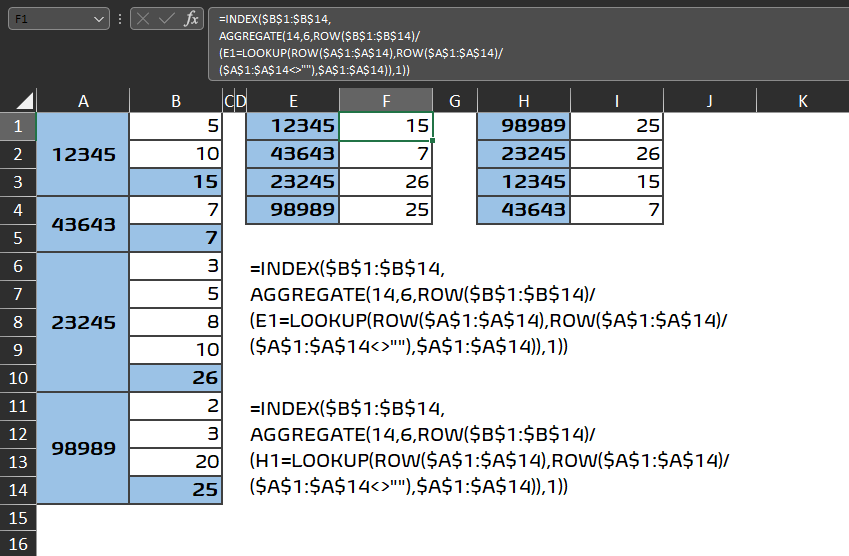Click cell H4 with value 43643
Viewport: 849px width, 556px height.
coord(524,210)
